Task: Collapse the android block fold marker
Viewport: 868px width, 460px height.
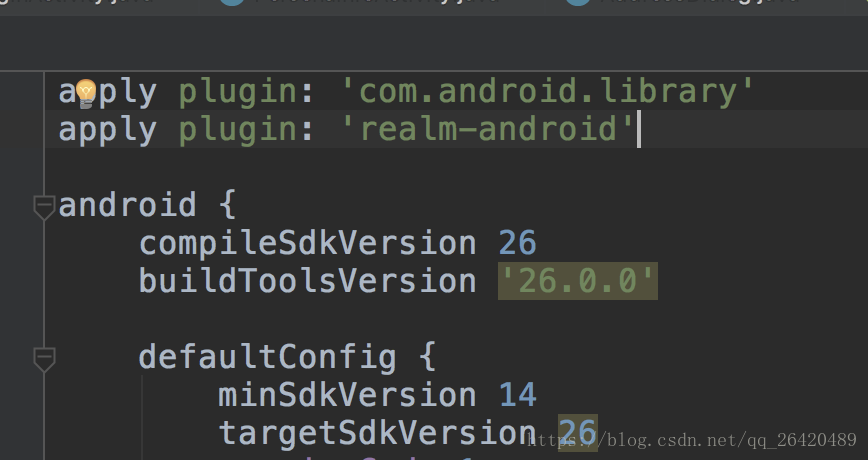Action: click(x=44, y=207)
